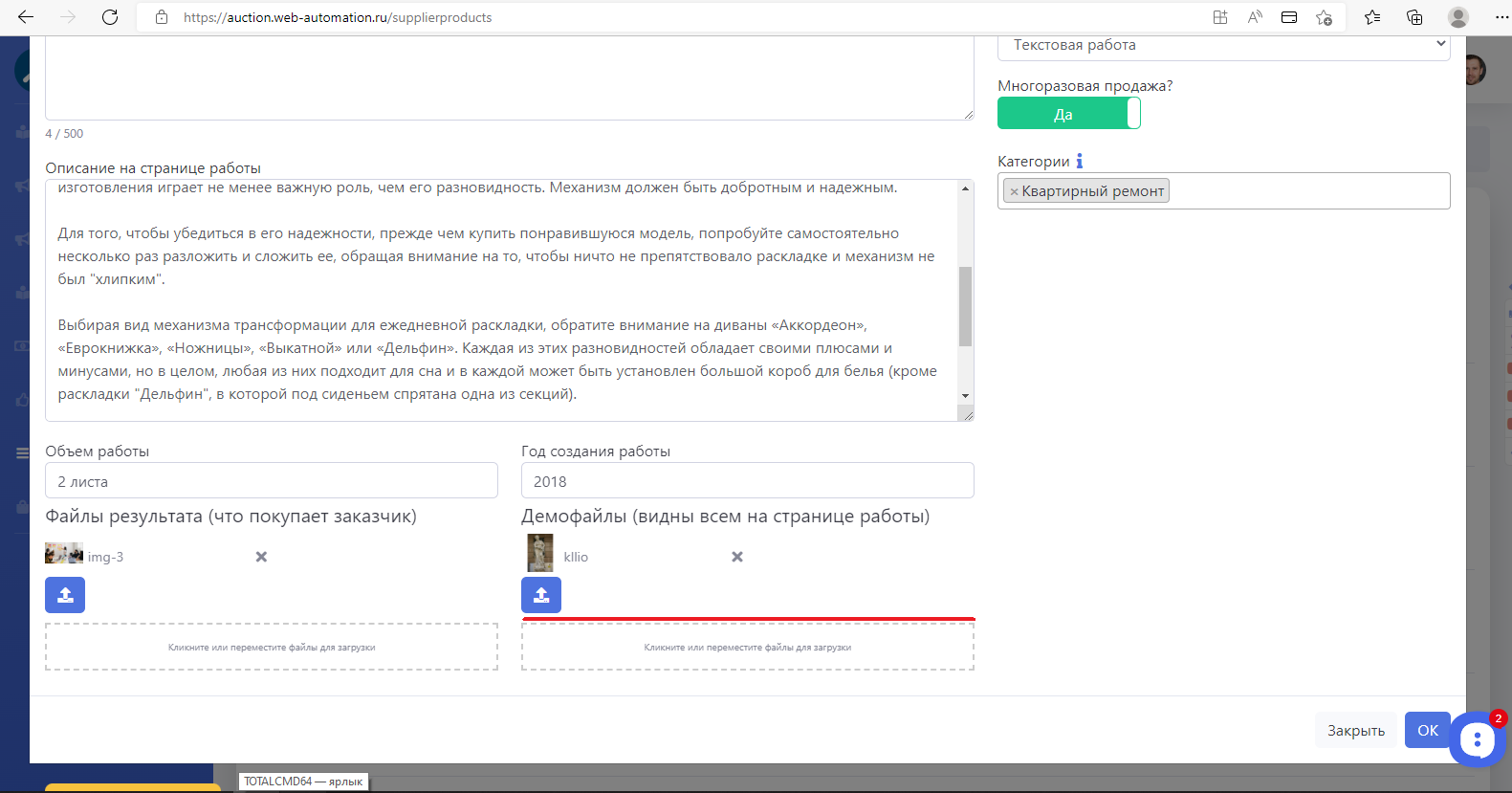Remove the kllio demo file
1512x793 pixels.
(737, 557)
